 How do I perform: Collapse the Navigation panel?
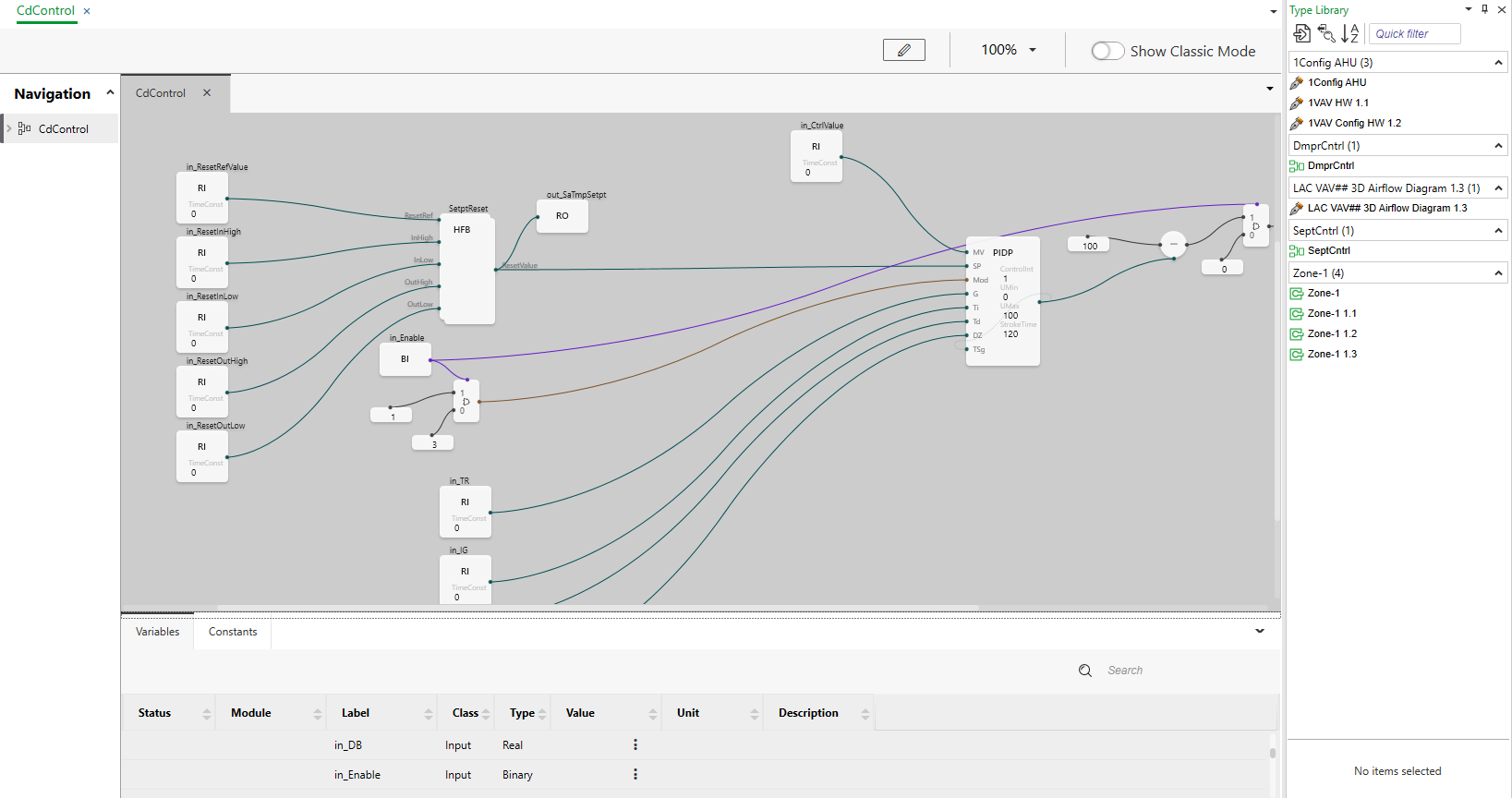tap(110, 93)
